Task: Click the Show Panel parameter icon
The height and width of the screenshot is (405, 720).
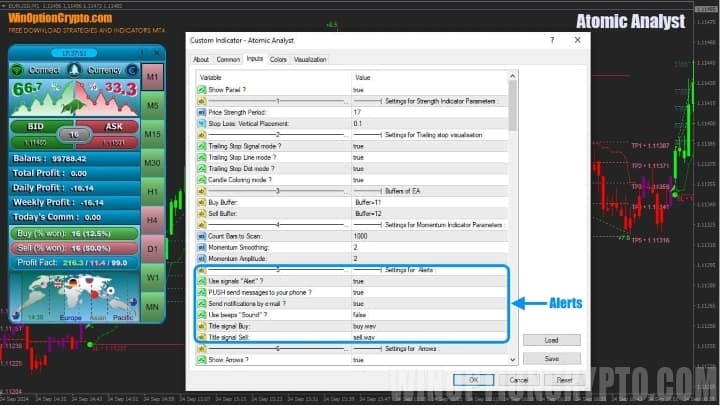Action: (201, 90)
